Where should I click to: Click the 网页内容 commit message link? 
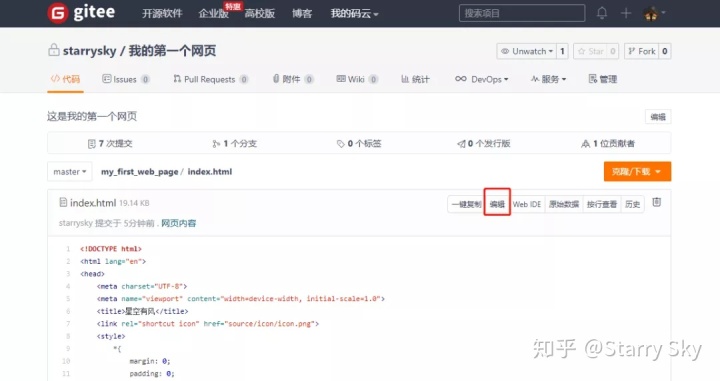(179, 224)
